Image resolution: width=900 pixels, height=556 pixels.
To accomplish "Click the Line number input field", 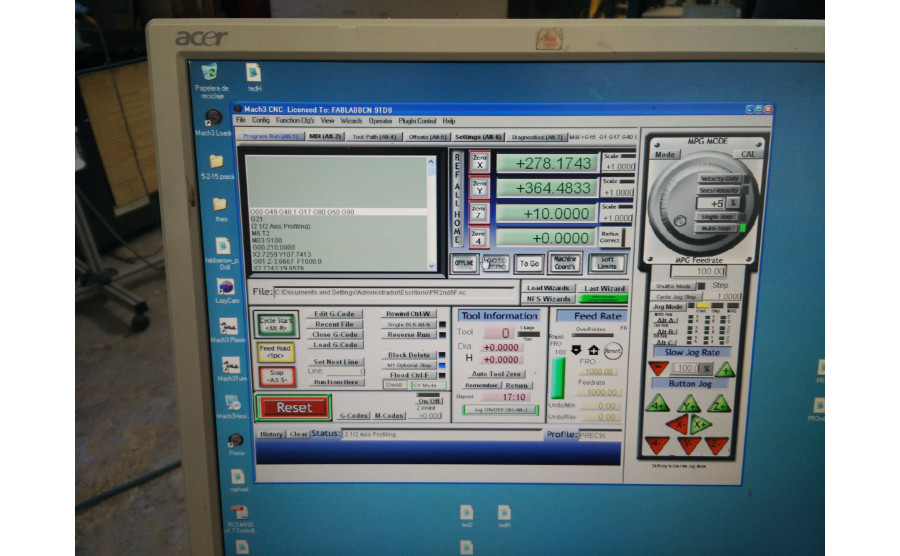I will [346, 371].
